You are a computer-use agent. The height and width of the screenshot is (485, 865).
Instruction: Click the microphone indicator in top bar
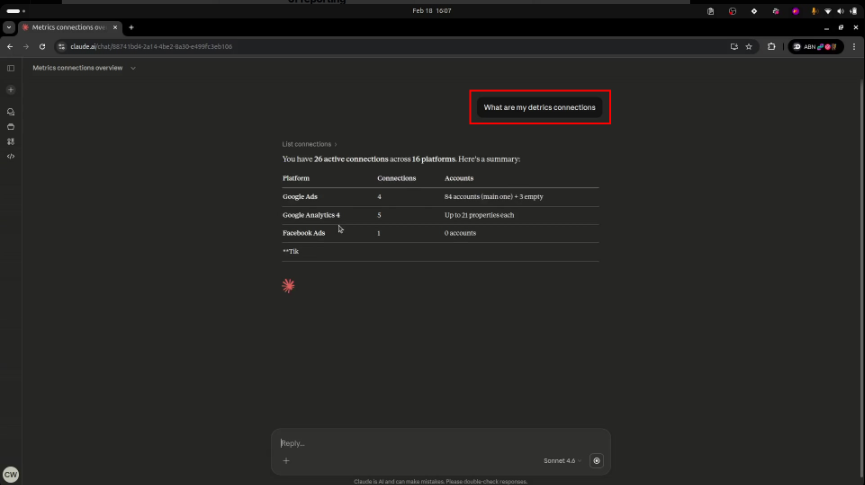pyautogui.click(x=814, y=11)
